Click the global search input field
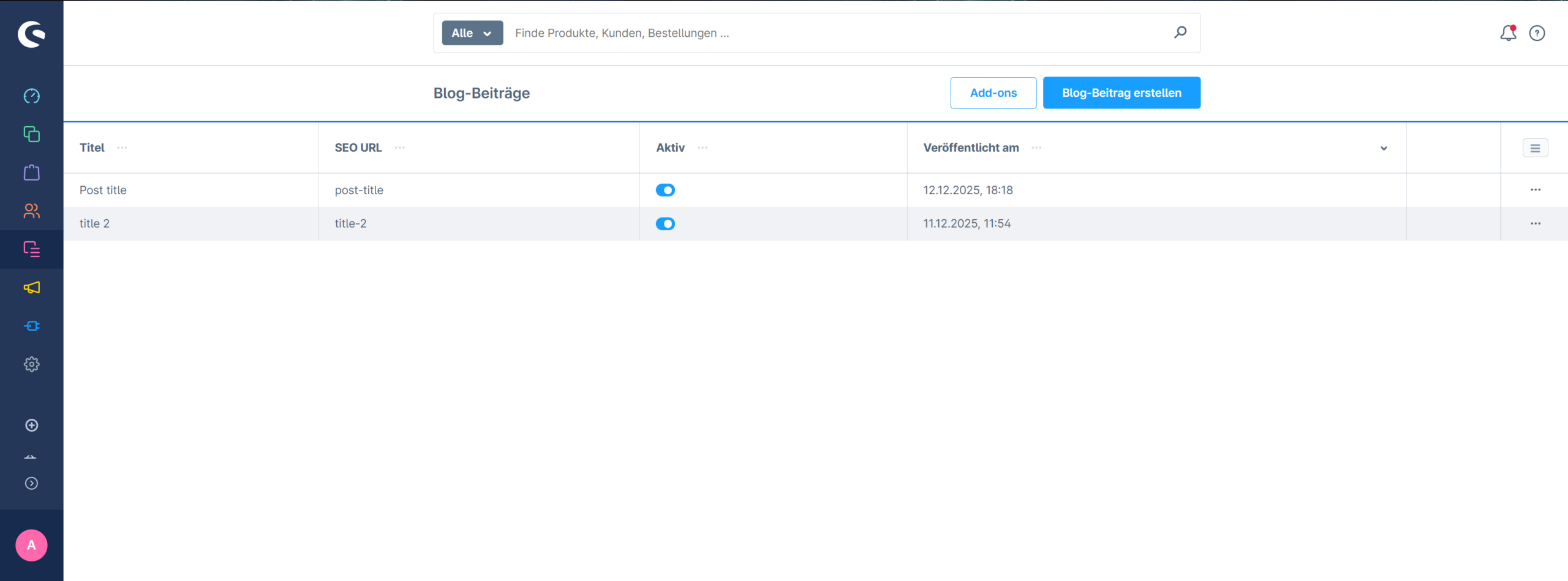This screenshot has height=581, width=1568. pyautogui.click(x=839, y=33)
